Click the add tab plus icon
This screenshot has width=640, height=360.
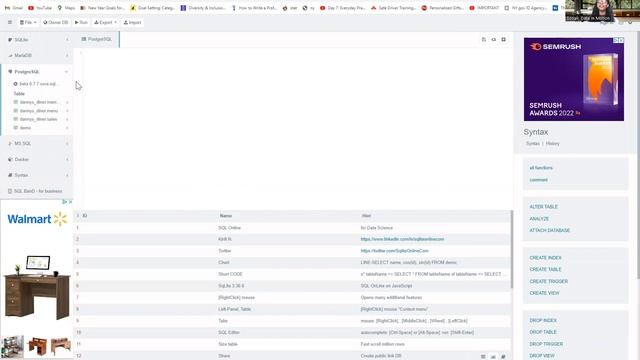click(503, 40)
